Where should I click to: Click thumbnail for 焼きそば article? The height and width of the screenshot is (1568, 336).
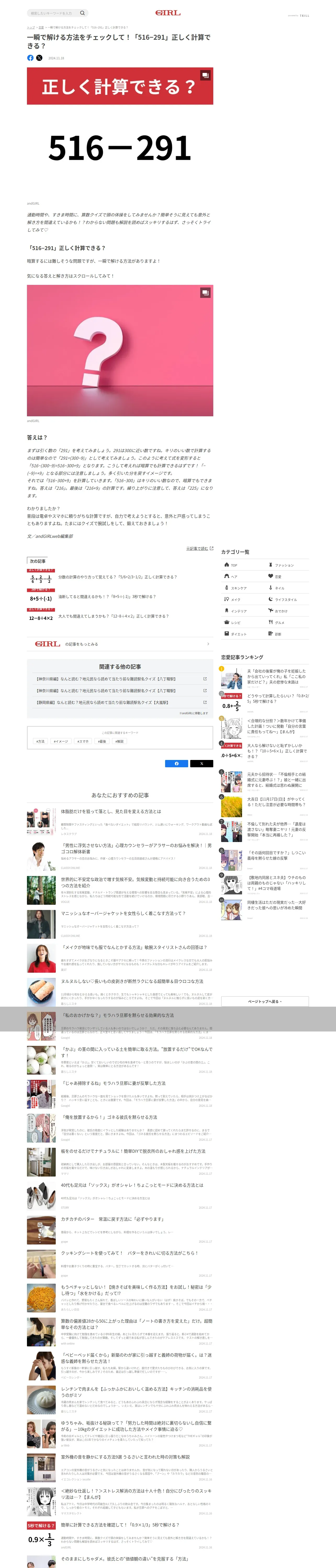pyautogui.click(x=41, y=1298)
